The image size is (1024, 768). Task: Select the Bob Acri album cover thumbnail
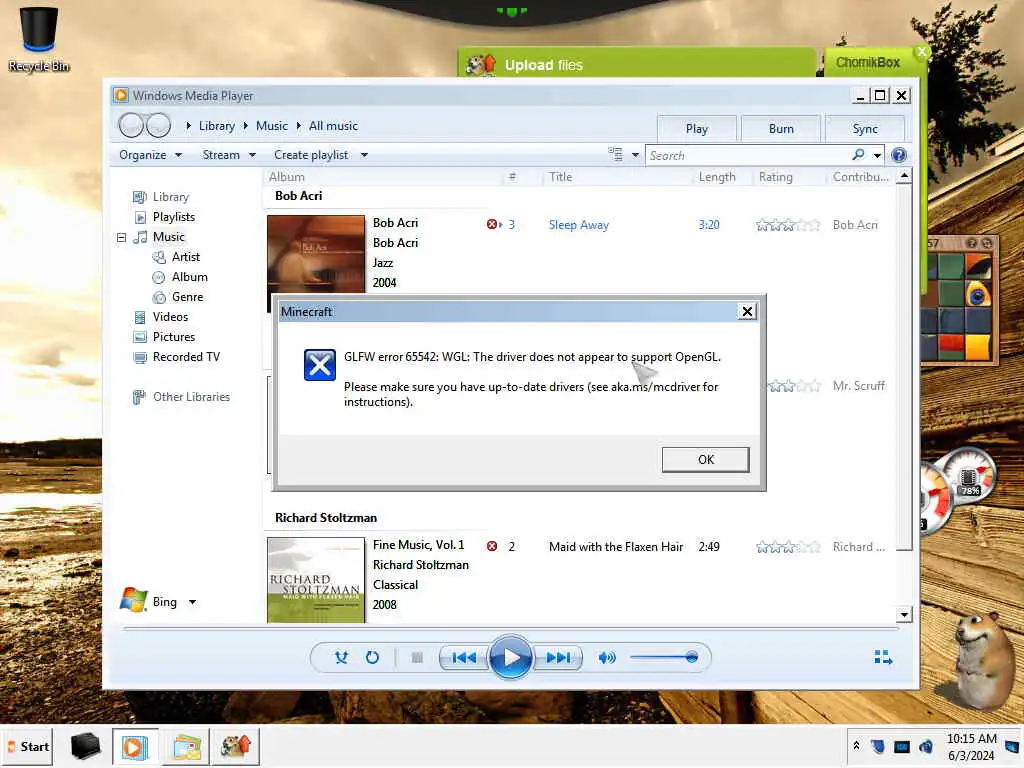316,255
